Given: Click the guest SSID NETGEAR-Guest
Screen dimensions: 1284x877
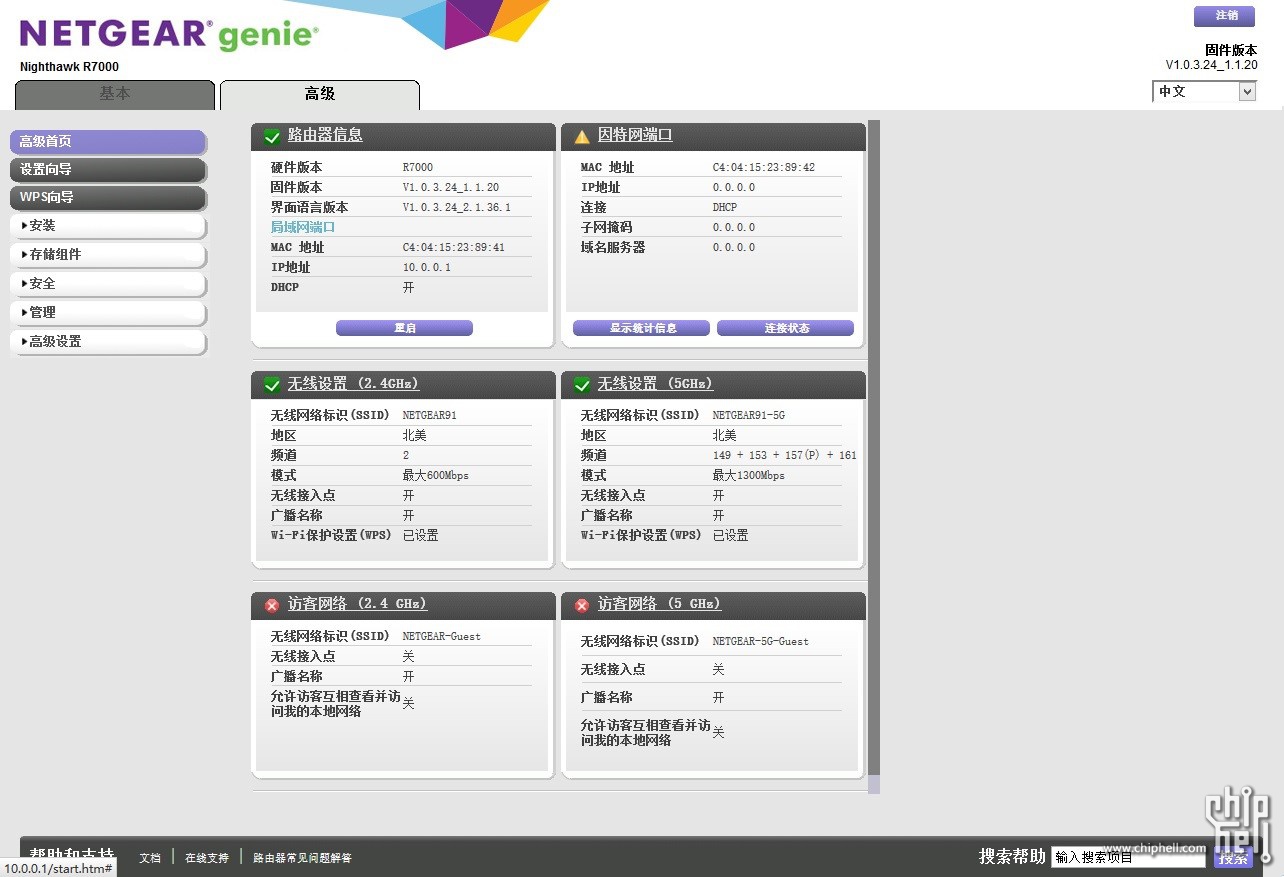Looking at the screenshot, I should tap(441, 637).
